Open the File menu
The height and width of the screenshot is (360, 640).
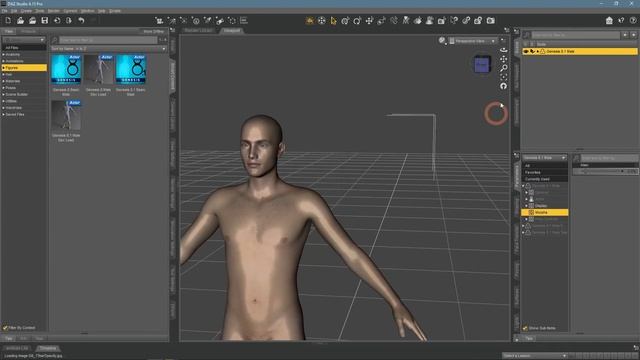point(4,11)
